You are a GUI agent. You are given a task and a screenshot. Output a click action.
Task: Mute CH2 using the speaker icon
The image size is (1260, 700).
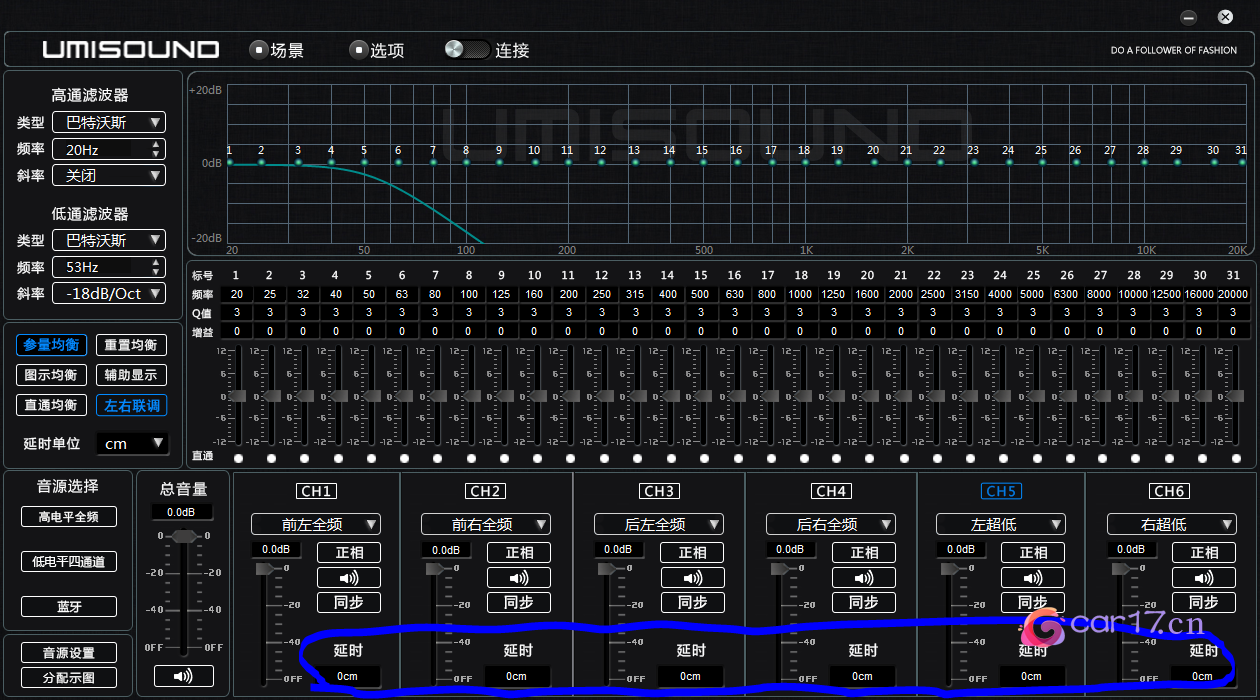click(x=519, y=578)
